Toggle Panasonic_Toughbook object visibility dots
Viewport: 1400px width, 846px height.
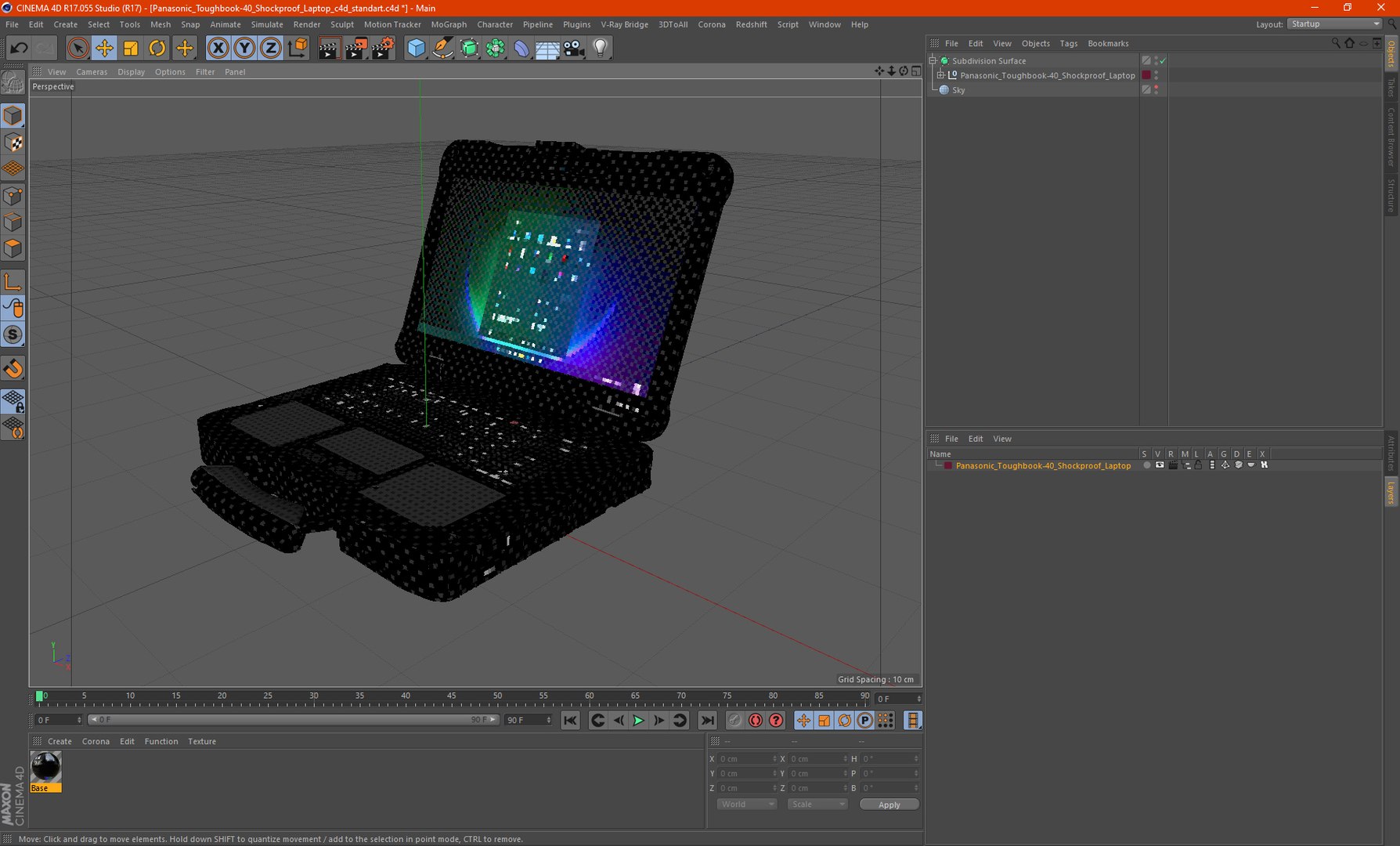(1156, 75)
